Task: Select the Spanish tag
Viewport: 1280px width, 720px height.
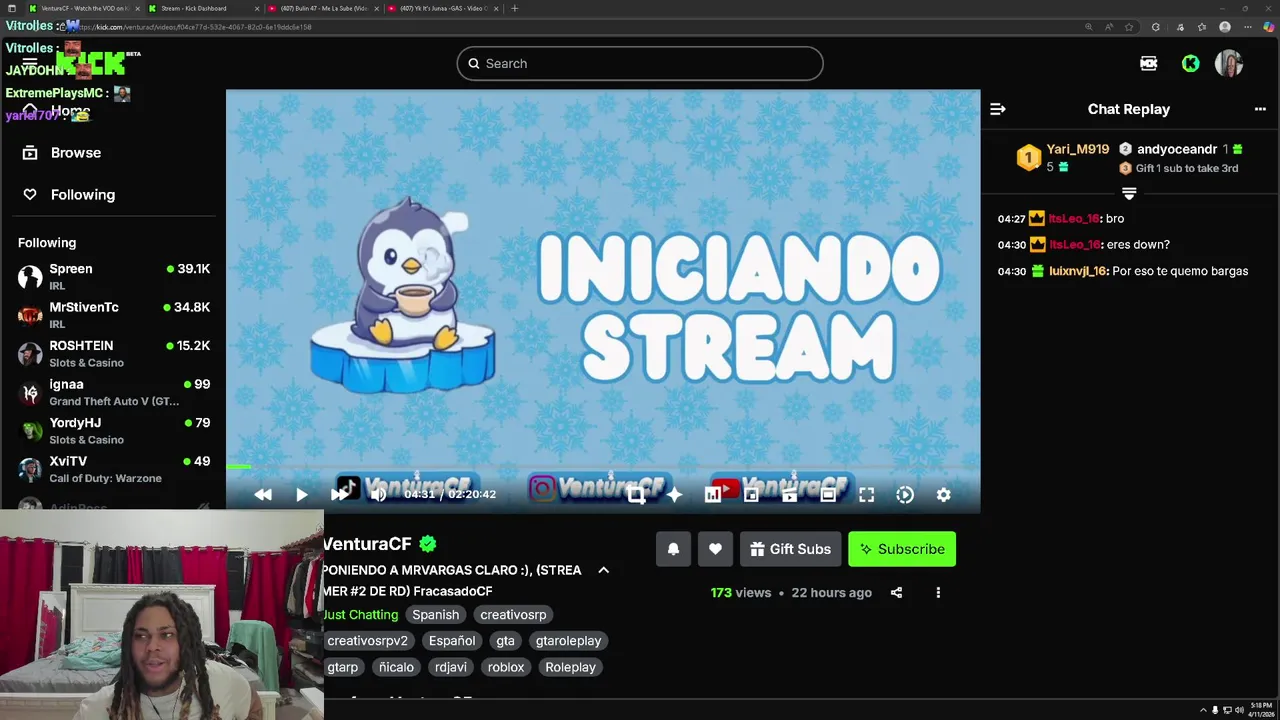Action: (436, 615)
